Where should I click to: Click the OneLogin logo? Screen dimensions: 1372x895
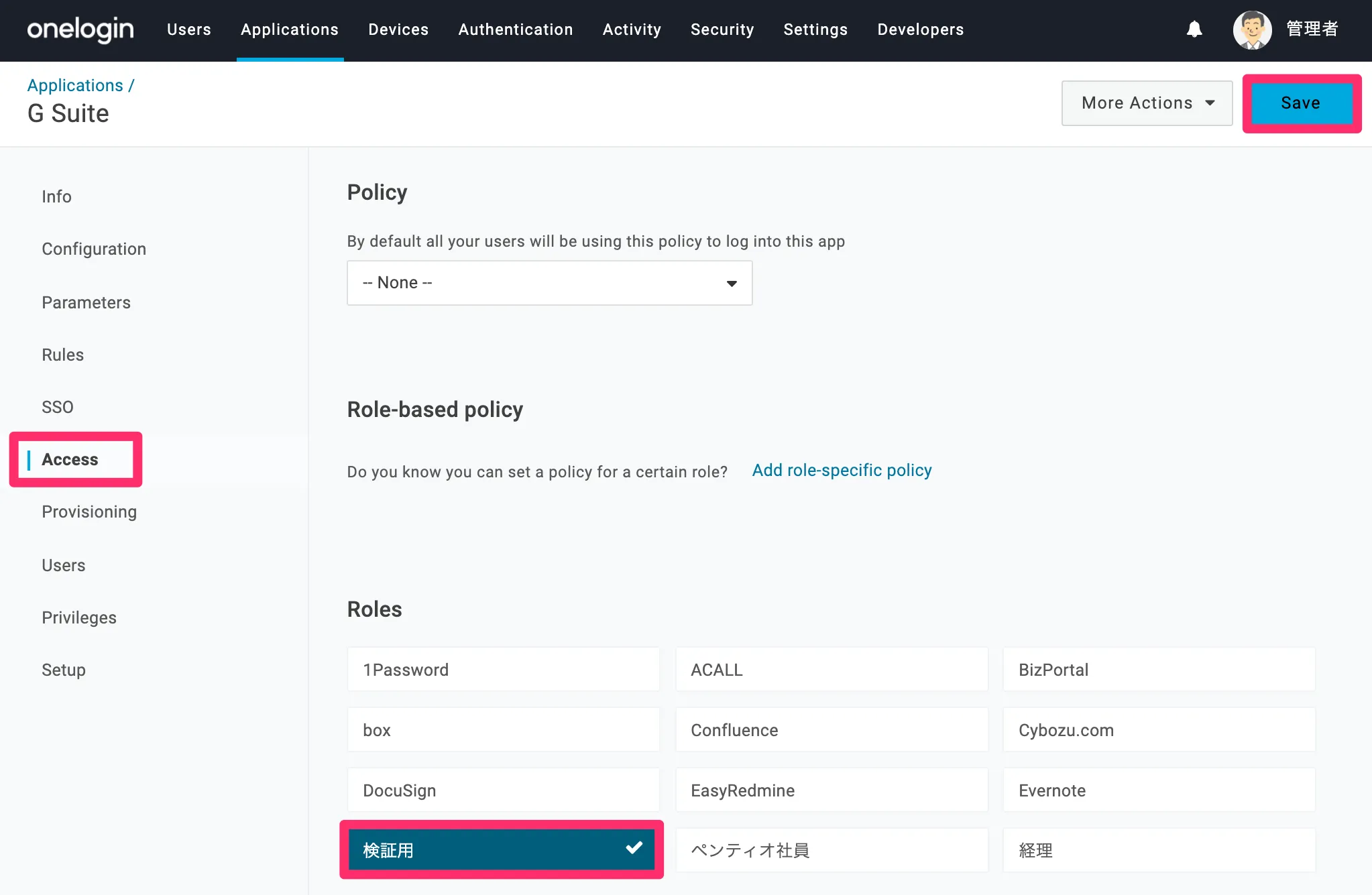click(x=80, y=29)
